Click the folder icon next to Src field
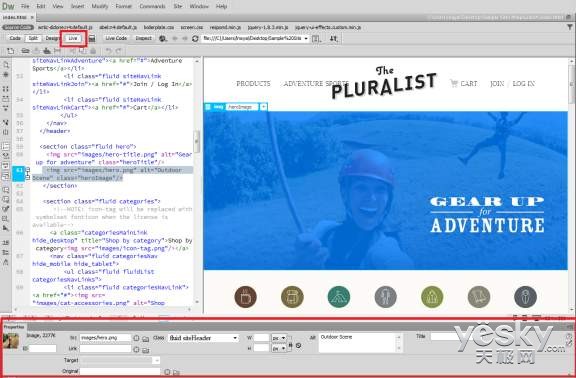The height and width of the screenshot is (378, 576). [x=146, y=339]
